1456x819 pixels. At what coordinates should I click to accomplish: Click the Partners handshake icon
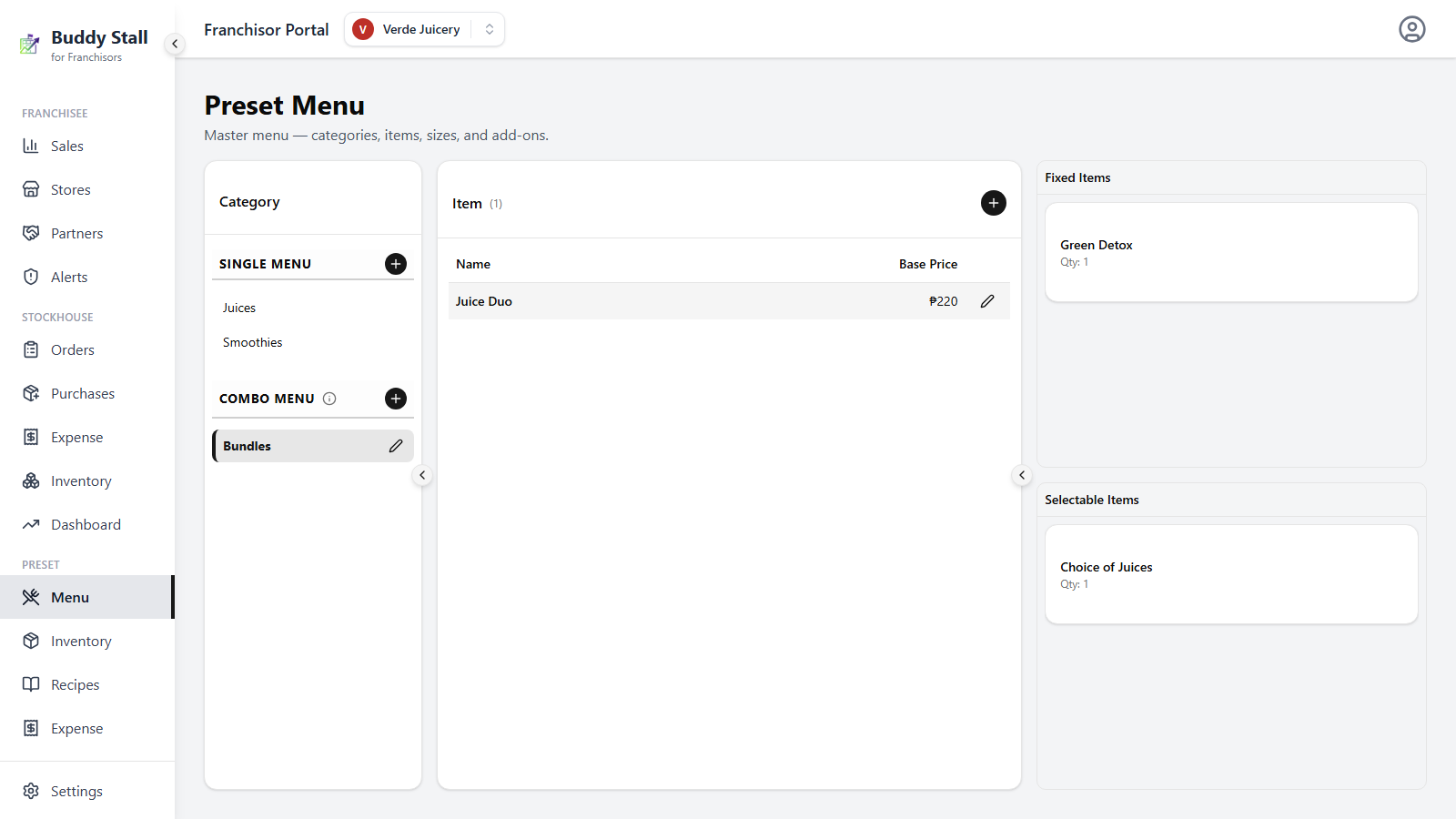pos(31,233)
